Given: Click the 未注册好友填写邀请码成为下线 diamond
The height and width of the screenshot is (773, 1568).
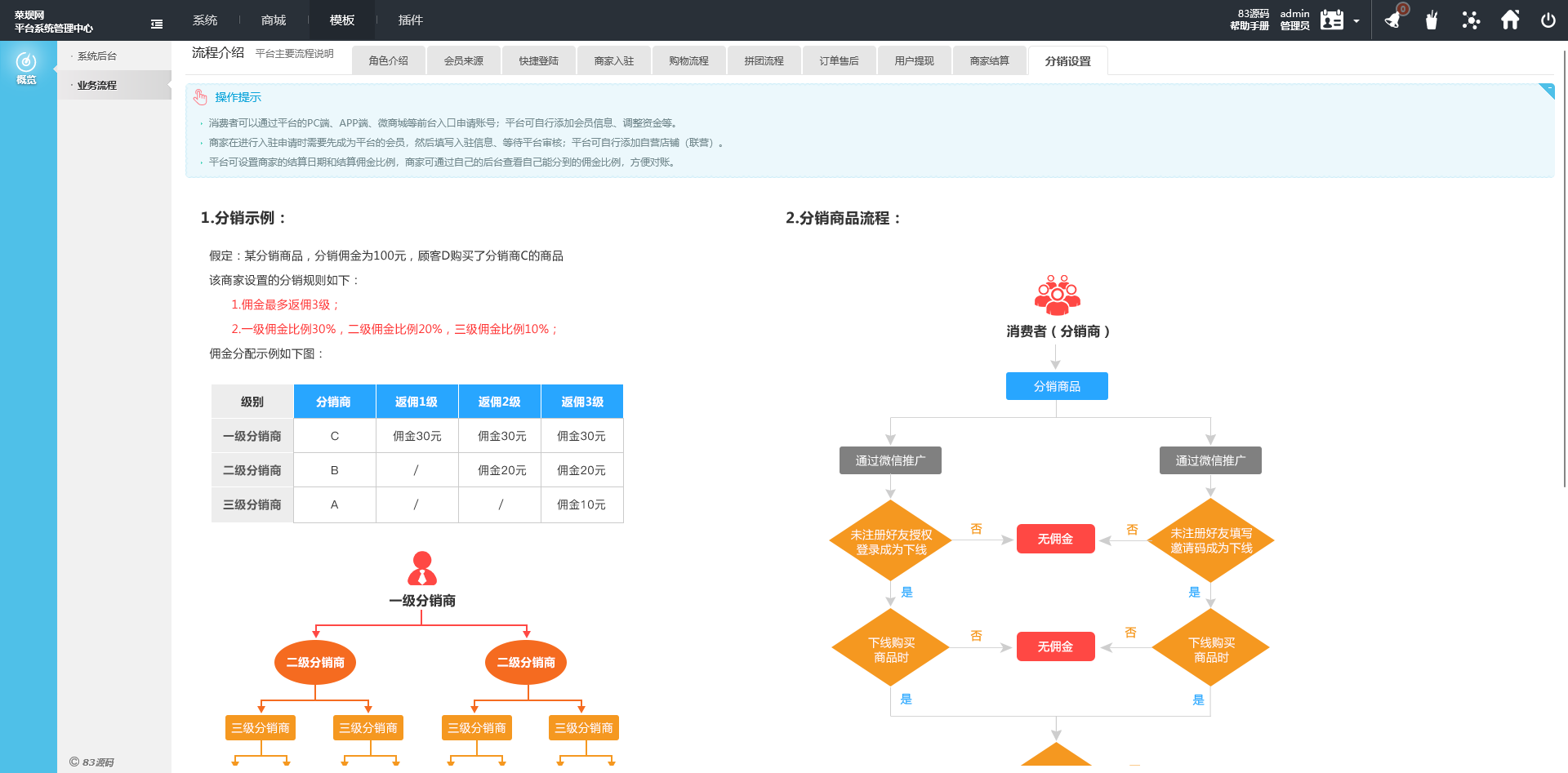Looking at the screenshot, I should pos(1211,540).
